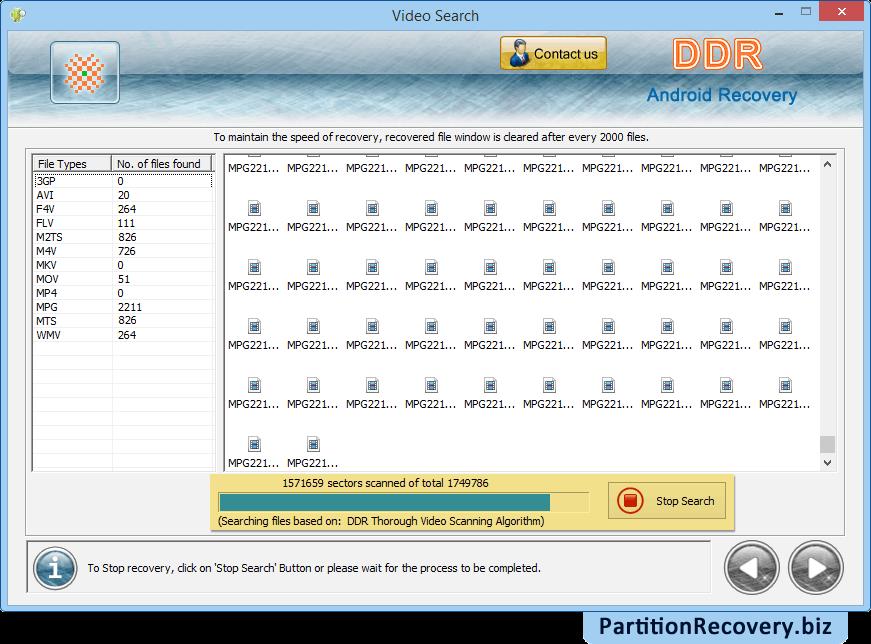Click the count 111 in the FLV row
Image resolution: width=871 pixels, height=644 pixels.
[x=126, y=223]
